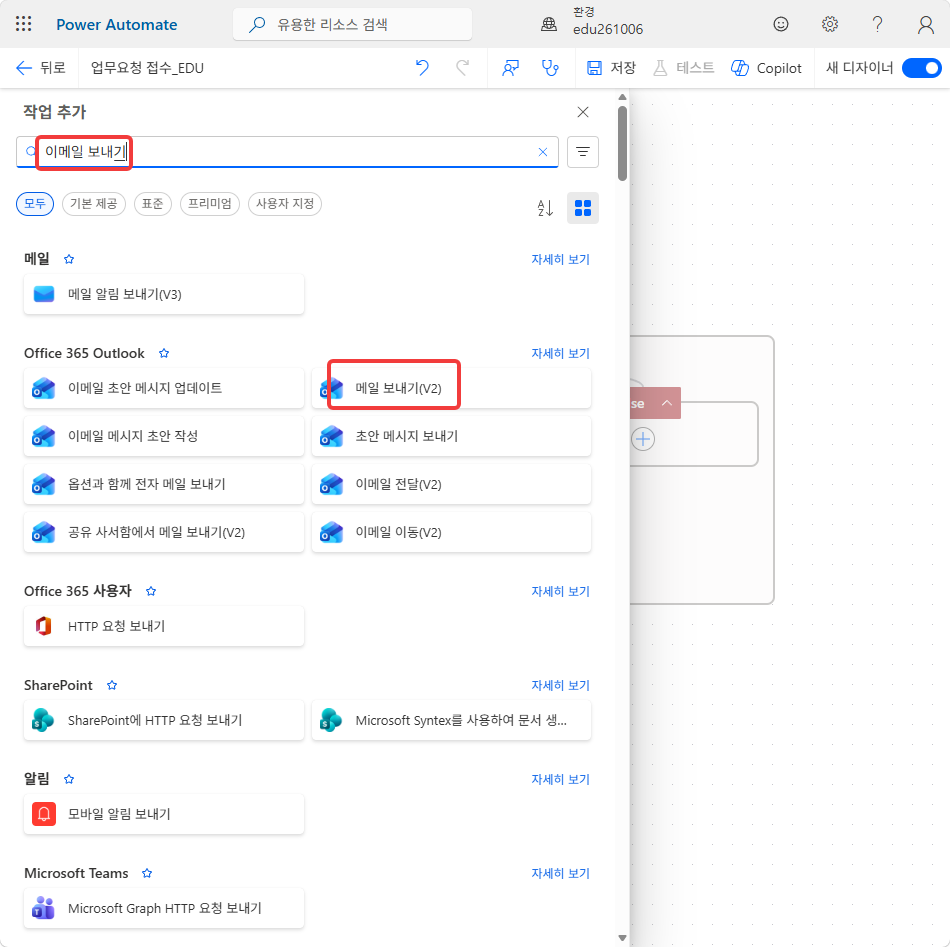Favorite the SharePoint connector star

(x=112, y=685)
